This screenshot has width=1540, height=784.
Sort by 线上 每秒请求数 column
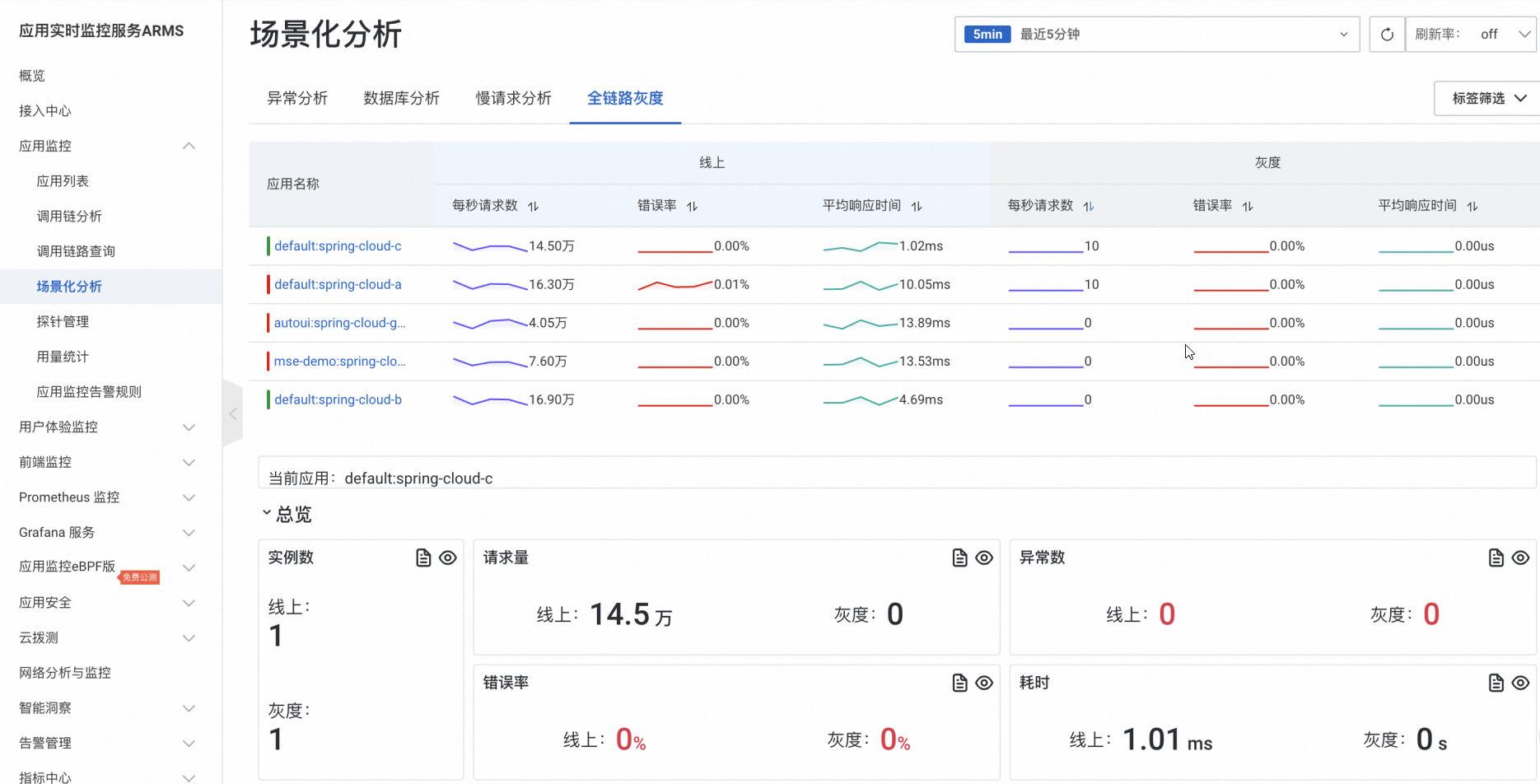pos(533,206)
